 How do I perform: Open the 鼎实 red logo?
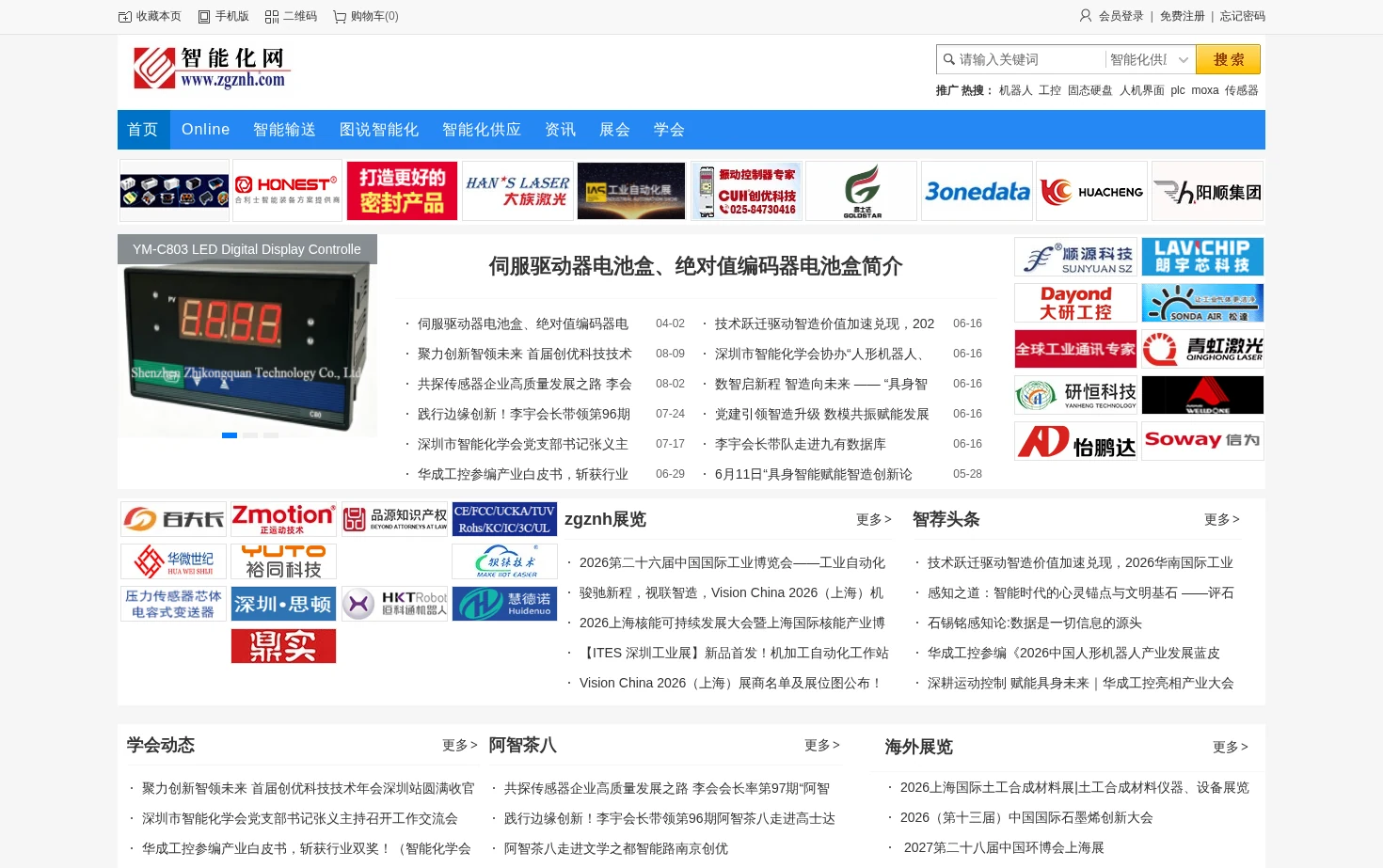tap(283, 646)
